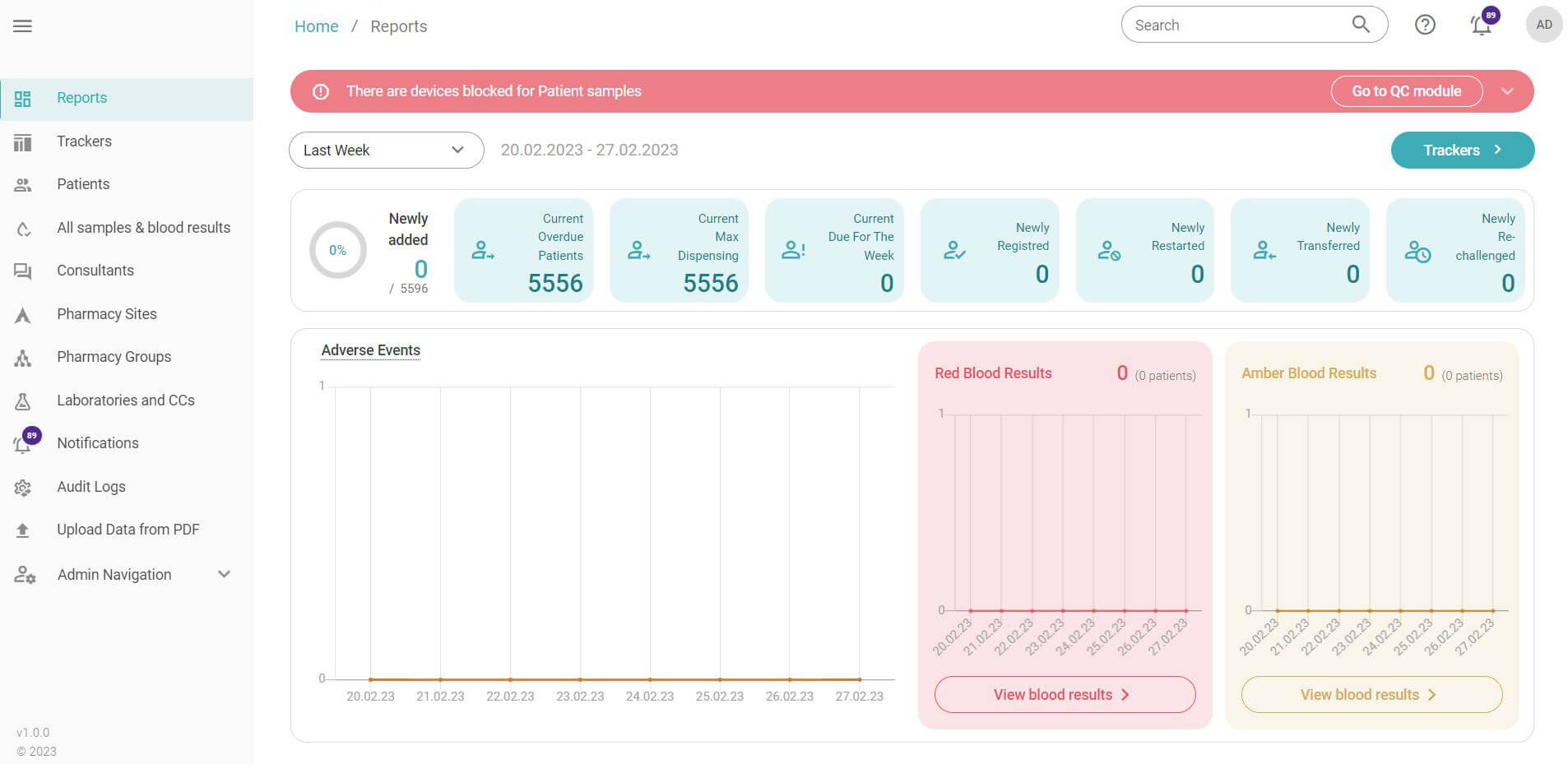Click the alert warning icon in red banner
Viewport: 1568px width, 764px height.
[x=321, y=91]
